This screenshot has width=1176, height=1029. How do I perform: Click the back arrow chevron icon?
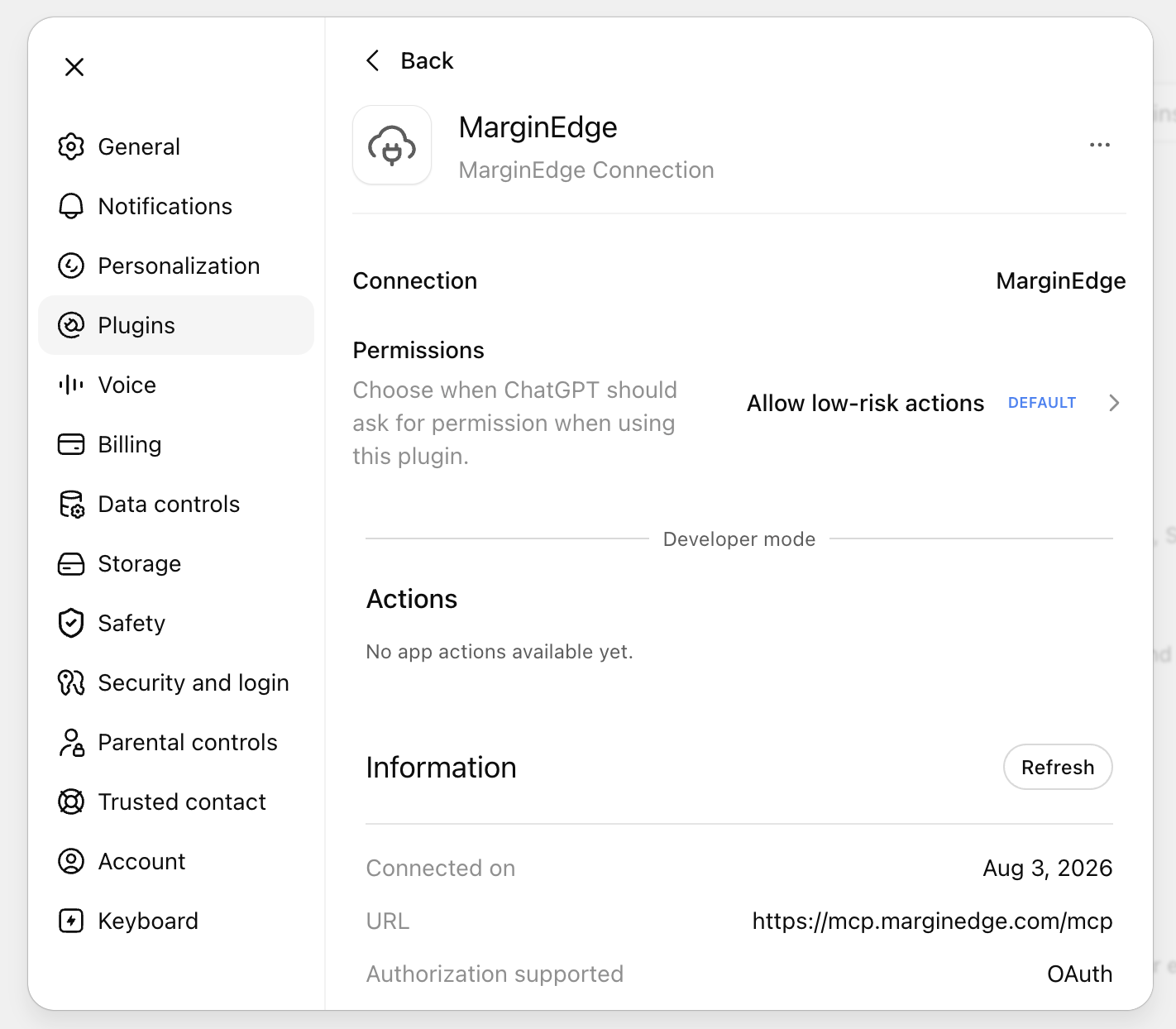pos(373,60)
